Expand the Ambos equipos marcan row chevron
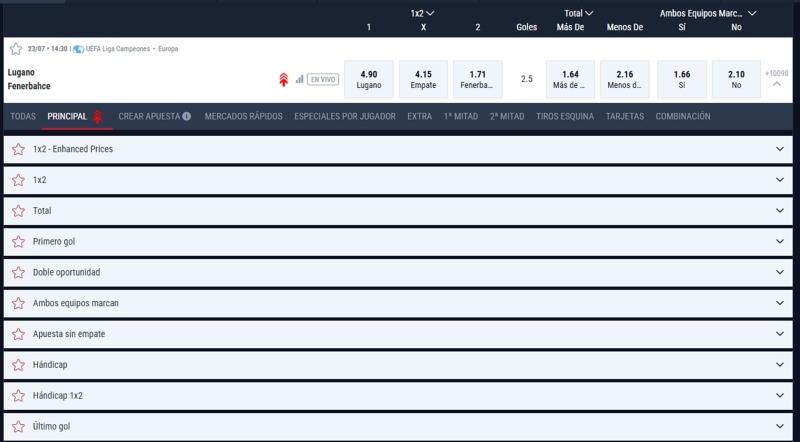800x442 pixels. click(780, 303)
